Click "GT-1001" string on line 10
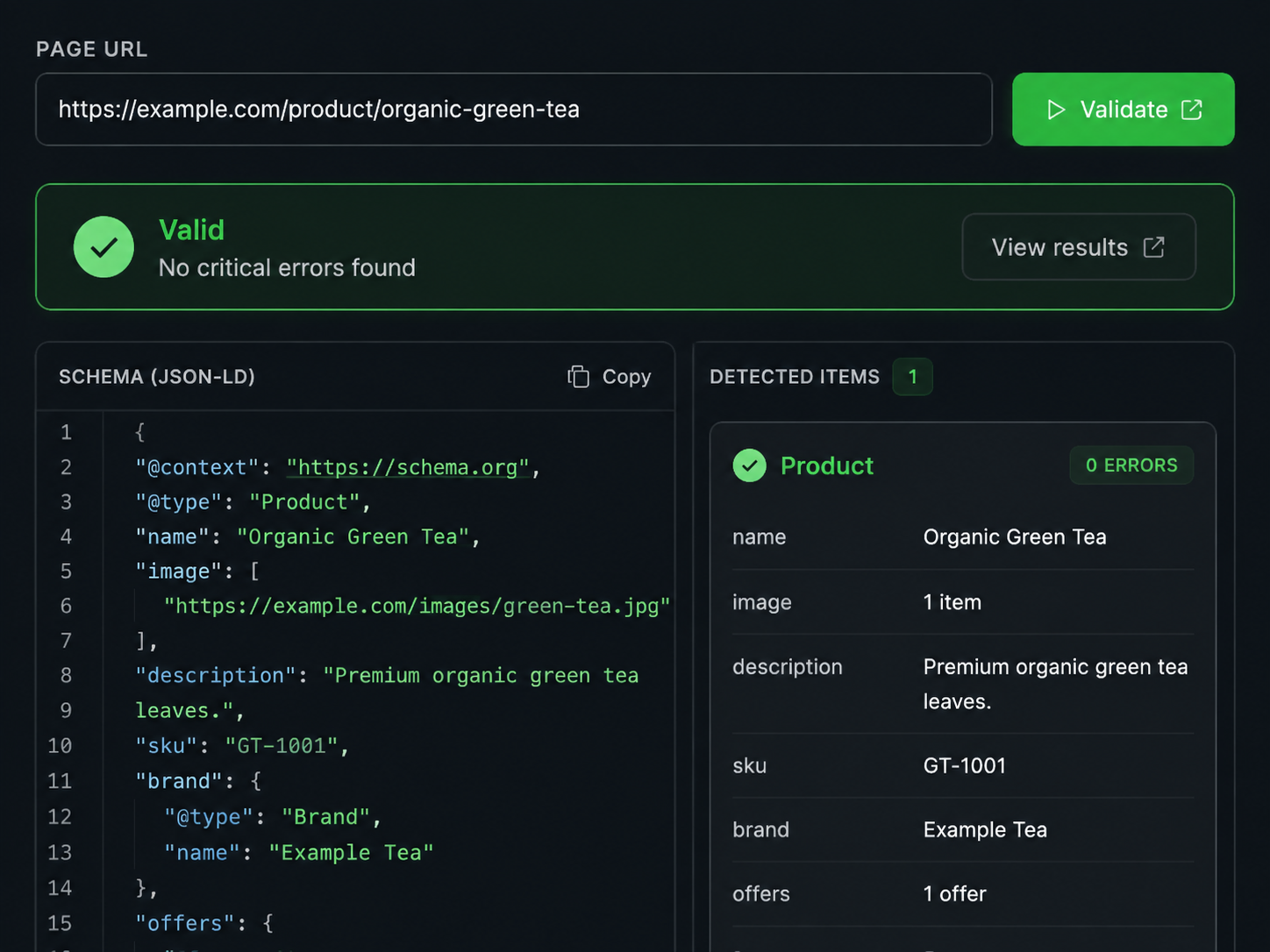1270x952 pixels. (x=282, y=746)
